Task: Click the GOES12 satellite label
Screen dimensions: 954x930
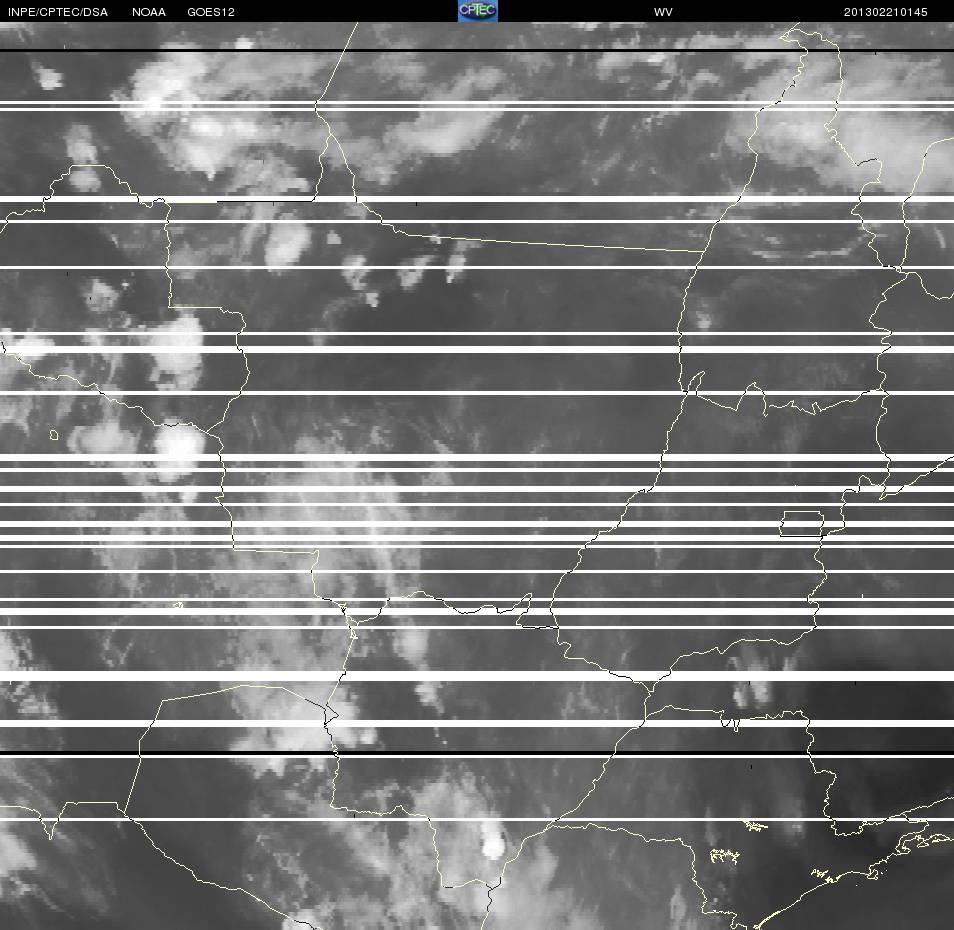Action: pyautogui.click(x=211, y=12)
